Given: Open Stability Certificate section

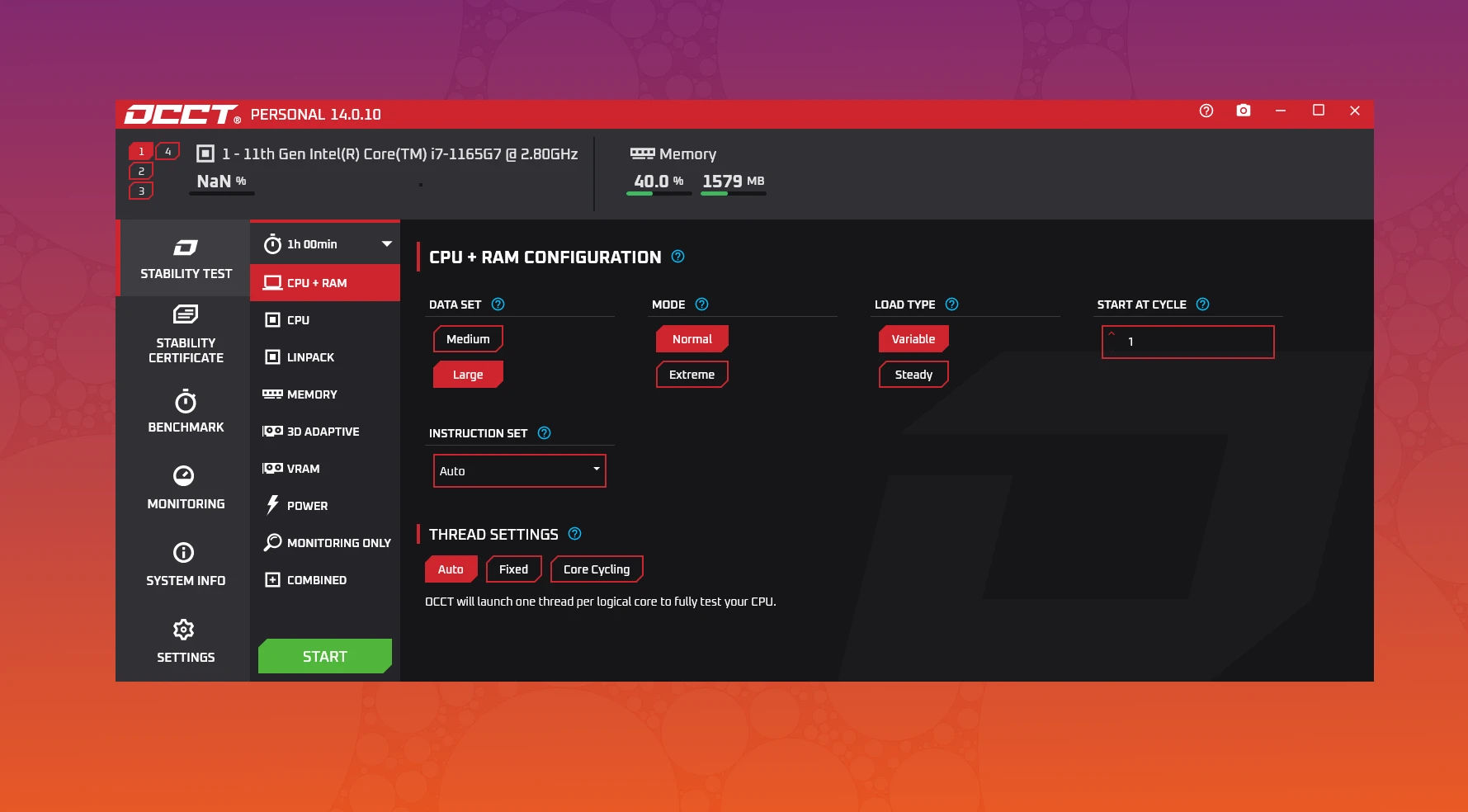Looking at the screenshot, I should tap(186, 334).
